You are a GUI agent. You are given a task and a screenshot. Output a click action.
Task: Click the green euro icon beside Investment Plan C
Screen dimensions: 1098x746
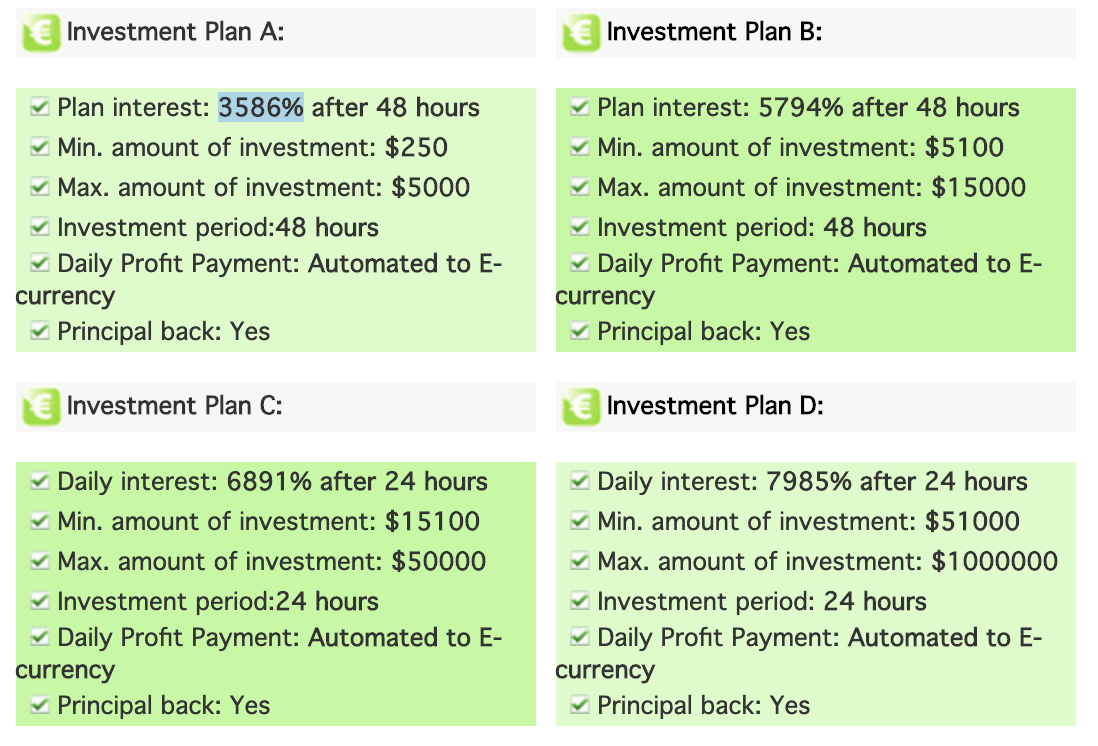click(41, 407)
